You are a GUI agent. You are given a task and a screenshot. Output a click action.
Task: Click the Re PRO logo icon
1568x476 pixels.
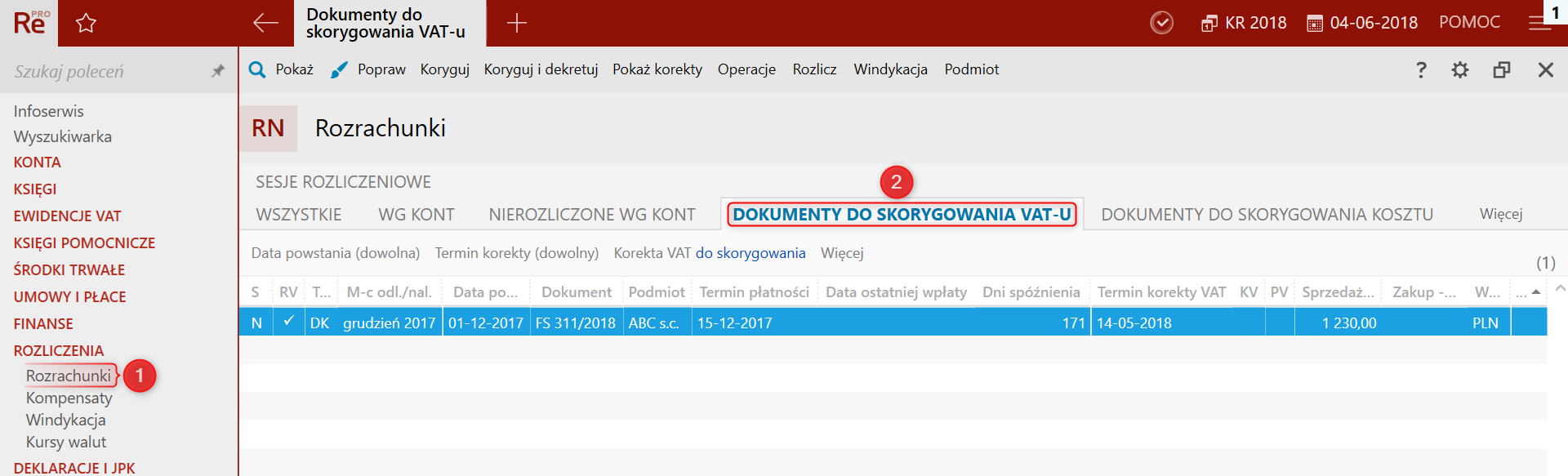pos(31,23)
